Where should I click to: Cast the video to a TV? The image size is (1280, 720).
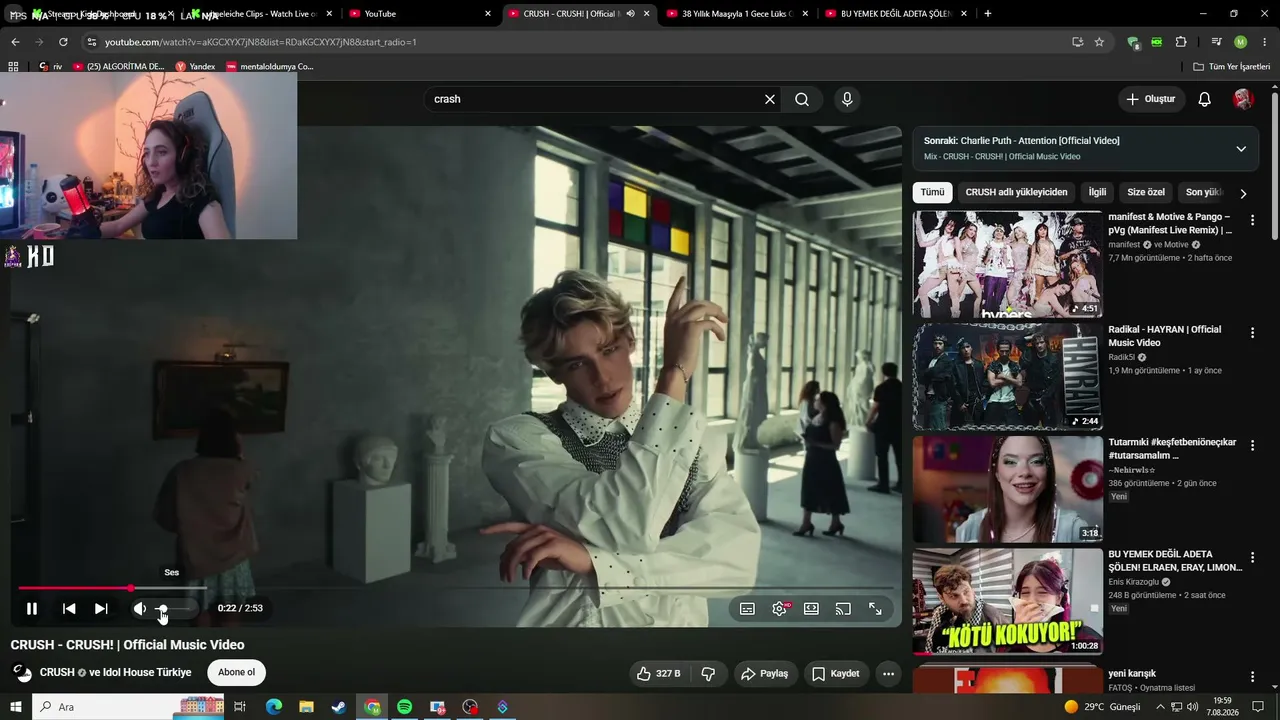pyautogui.click(x=843, y=608)
